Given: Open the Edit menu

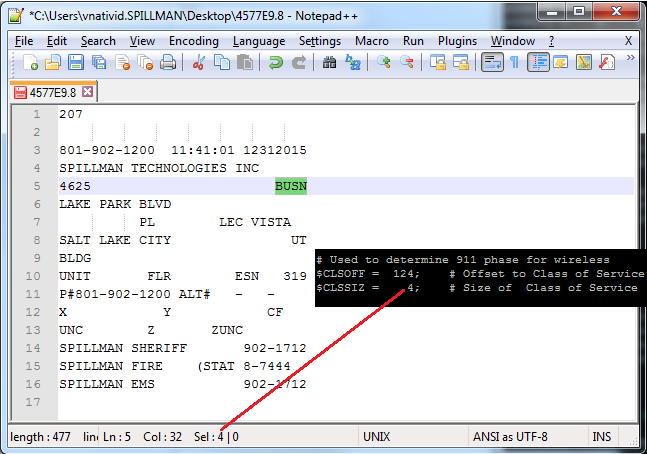Looking at the screenshot, I should pyautogui.click(x=57, y=41).
